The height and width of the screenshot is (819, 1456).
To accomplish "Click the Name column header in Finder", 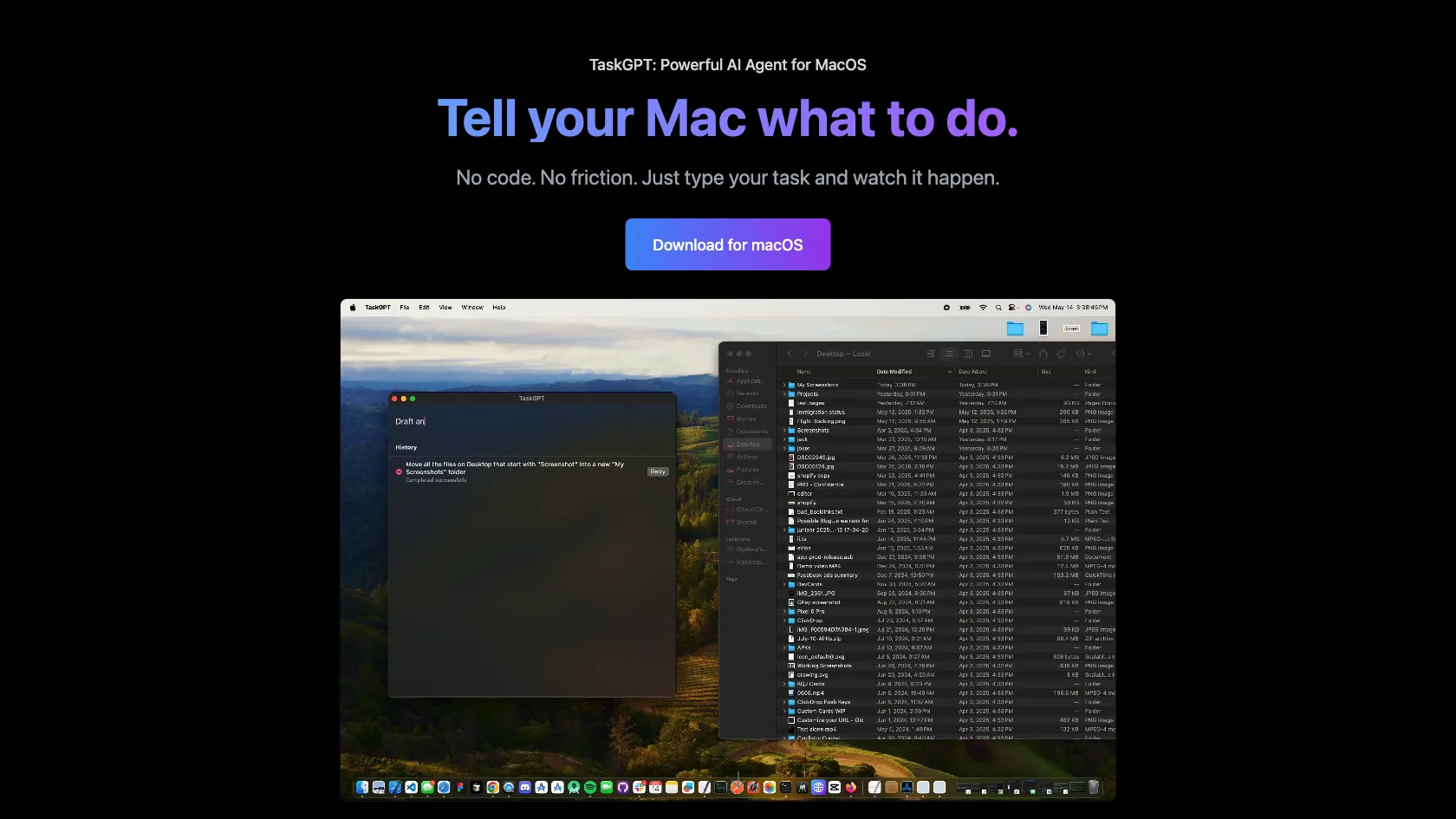I will pos(804,372).
